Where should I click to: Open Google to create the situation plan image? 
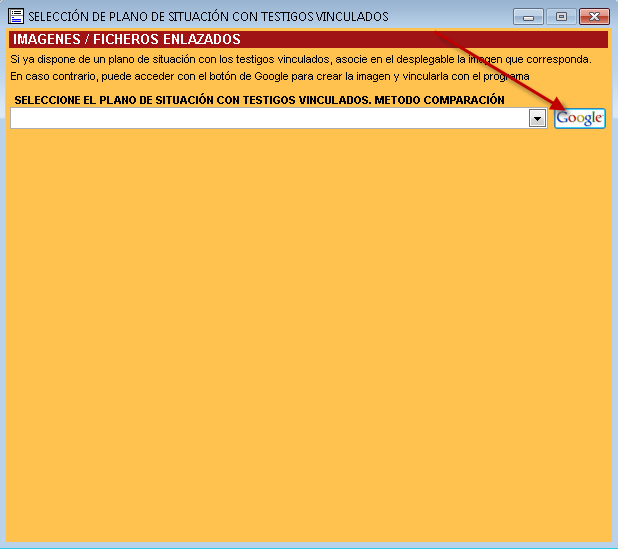pos(580,118)
